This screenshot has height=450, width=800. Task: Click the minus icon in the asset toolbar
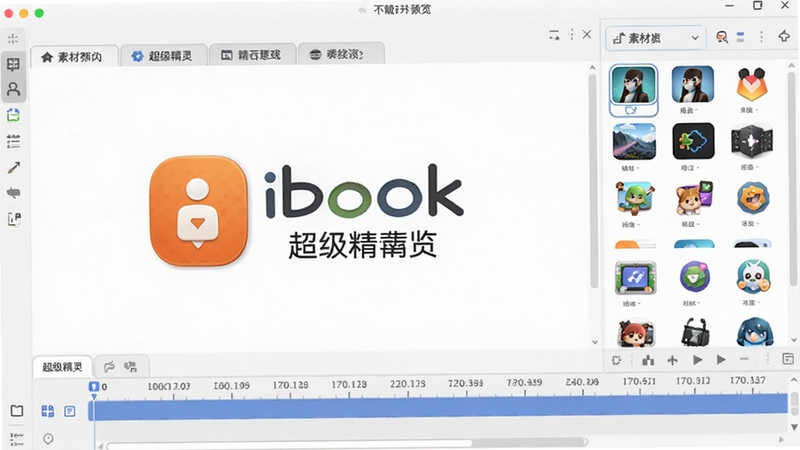click(x=744, y=359)
